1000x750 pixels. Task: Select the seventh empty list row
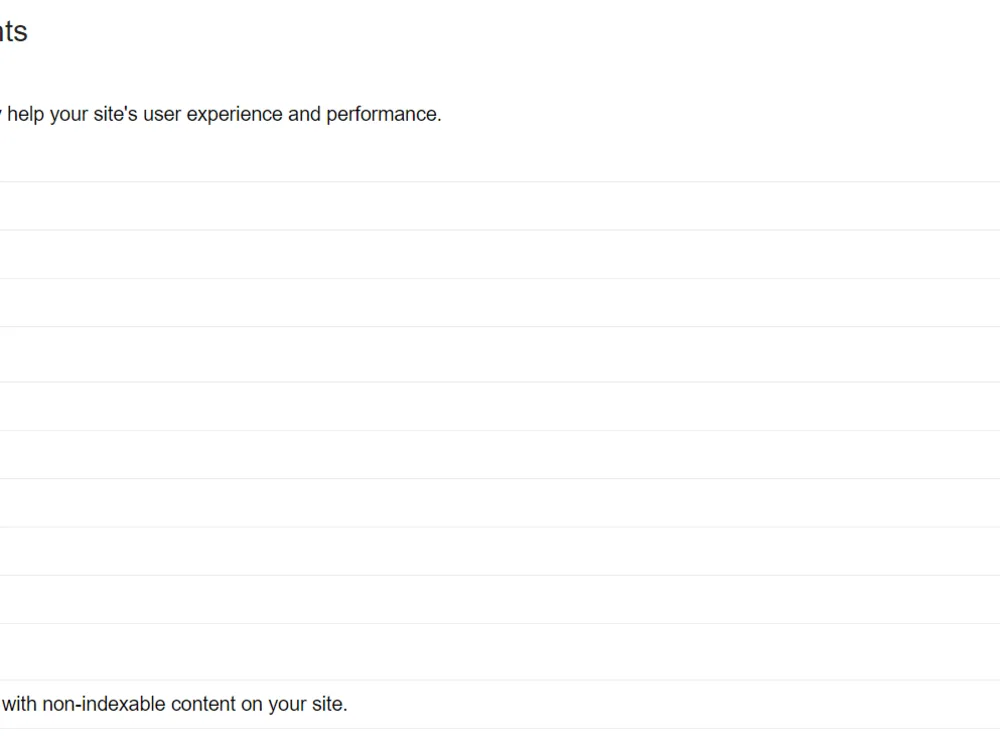[x=500, y=503]
